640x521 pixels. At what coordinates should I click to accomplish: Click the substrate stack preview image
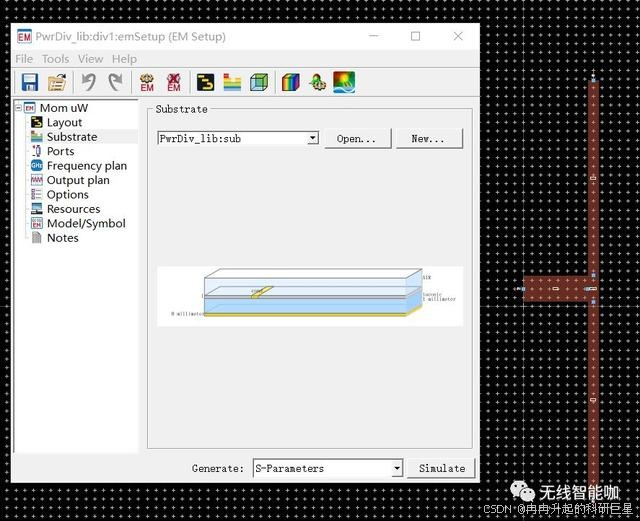[x=310, y=296]
